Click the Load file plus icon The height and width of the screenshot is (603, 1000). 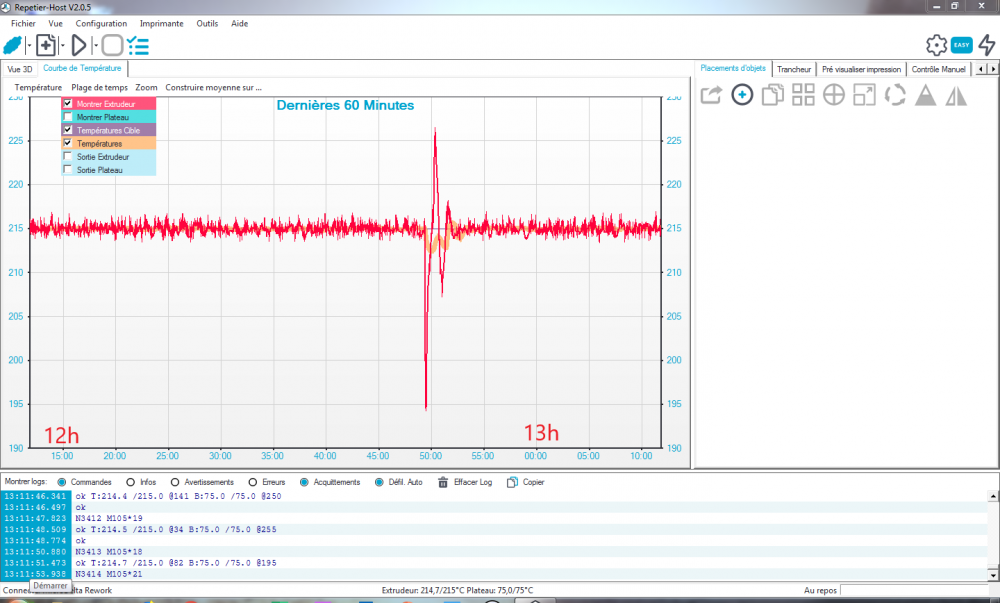tap(46, 46)
